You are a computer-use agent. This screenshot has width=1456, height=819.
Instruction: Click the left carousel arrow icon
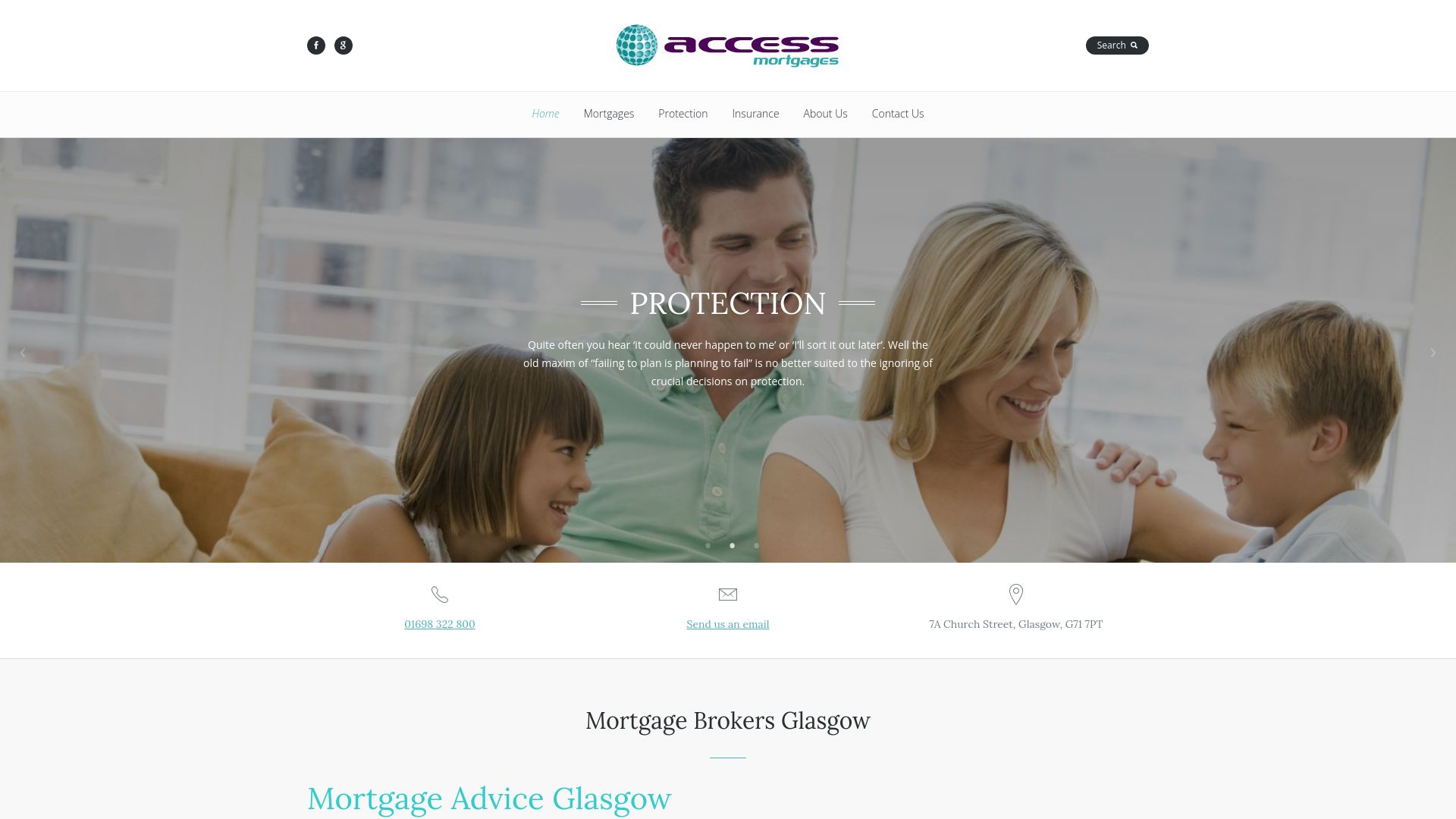tap(22, 350)
